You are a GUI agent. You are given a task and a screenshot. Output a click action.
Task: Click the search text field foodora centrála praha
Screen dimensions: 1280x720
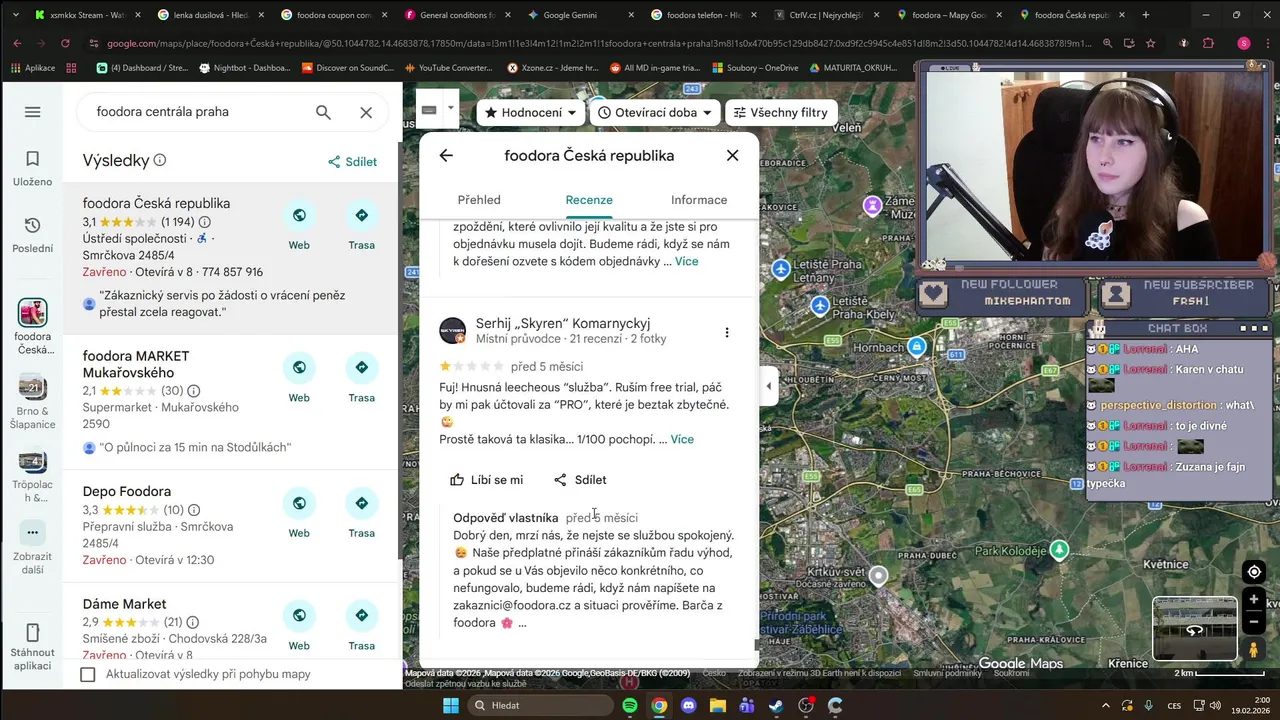tap(200, 112)
